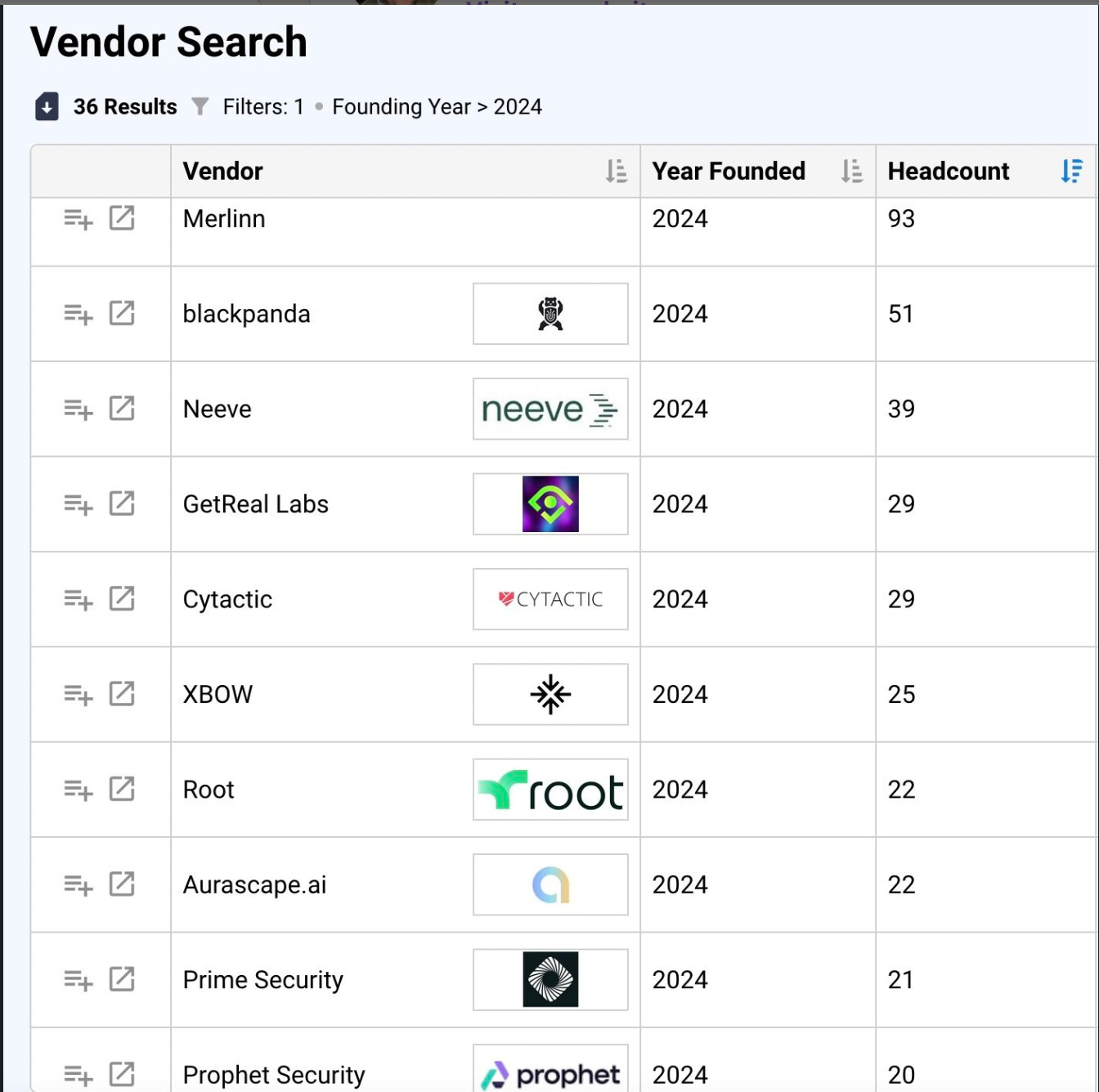Image resolution: width=1099 pixels, height=1092 pixels.
Task: Add GetReal Labs to a list
Action: (78, 505)
